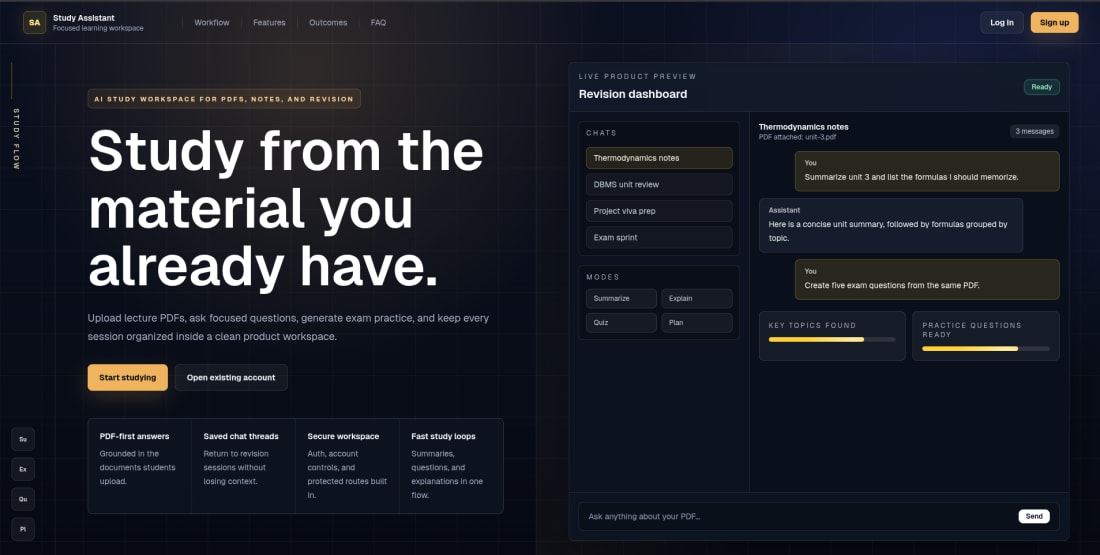
Task: Click the Key Topics Found progress bar
Action: click(832, 340)
